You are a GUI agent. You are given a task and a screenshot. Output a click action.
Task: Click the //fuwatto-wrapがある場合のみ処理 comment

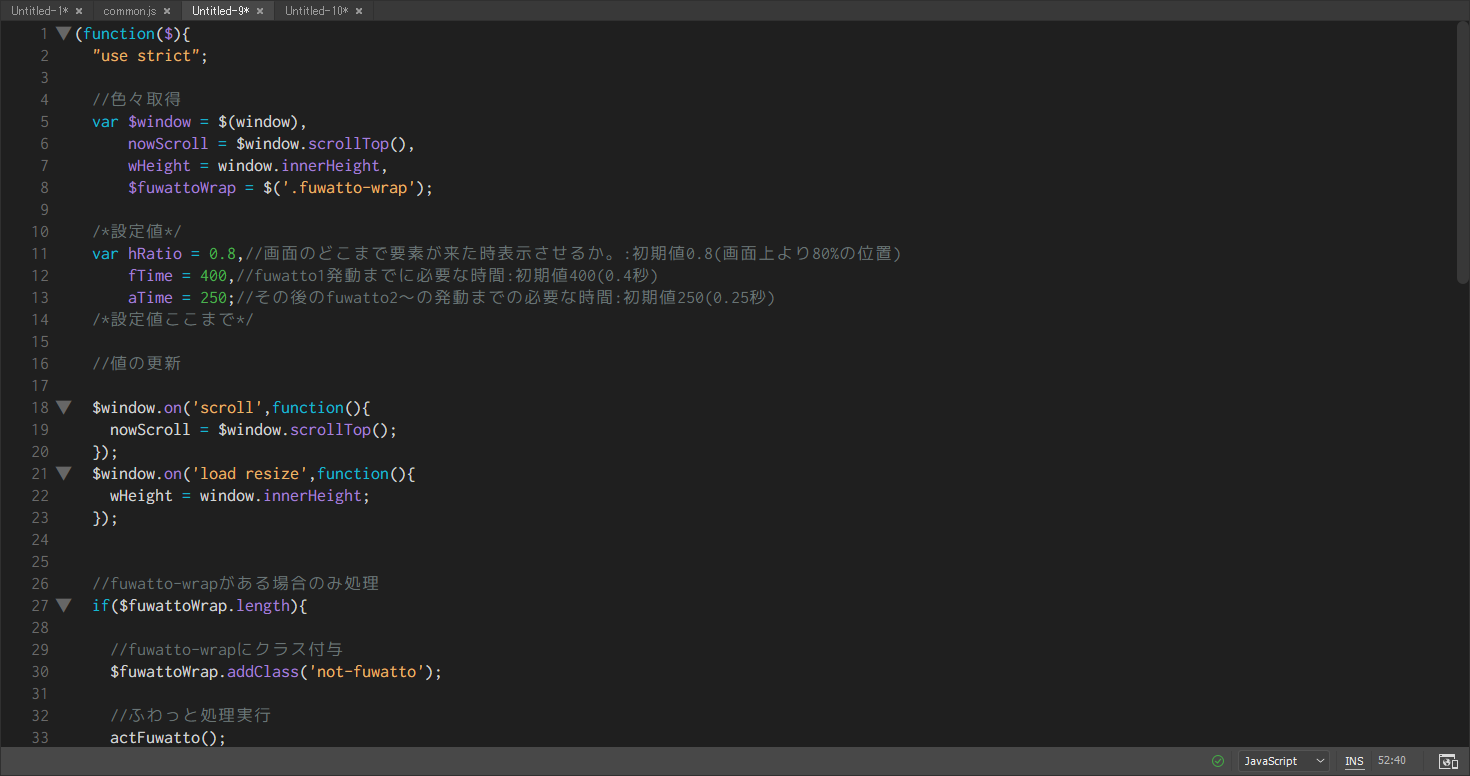pyautogui.click(x=235, y=583)
